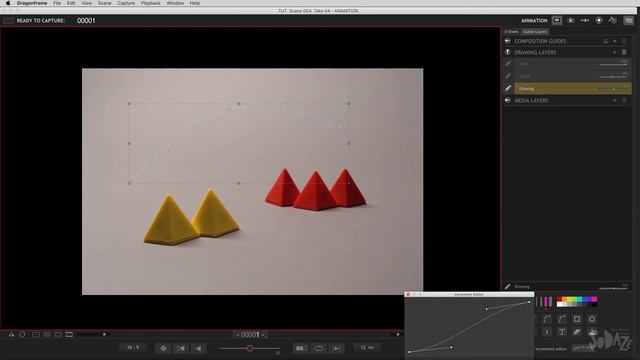Open the Scene menu
The height and width of the screenshot is (360, 640).
104,3
